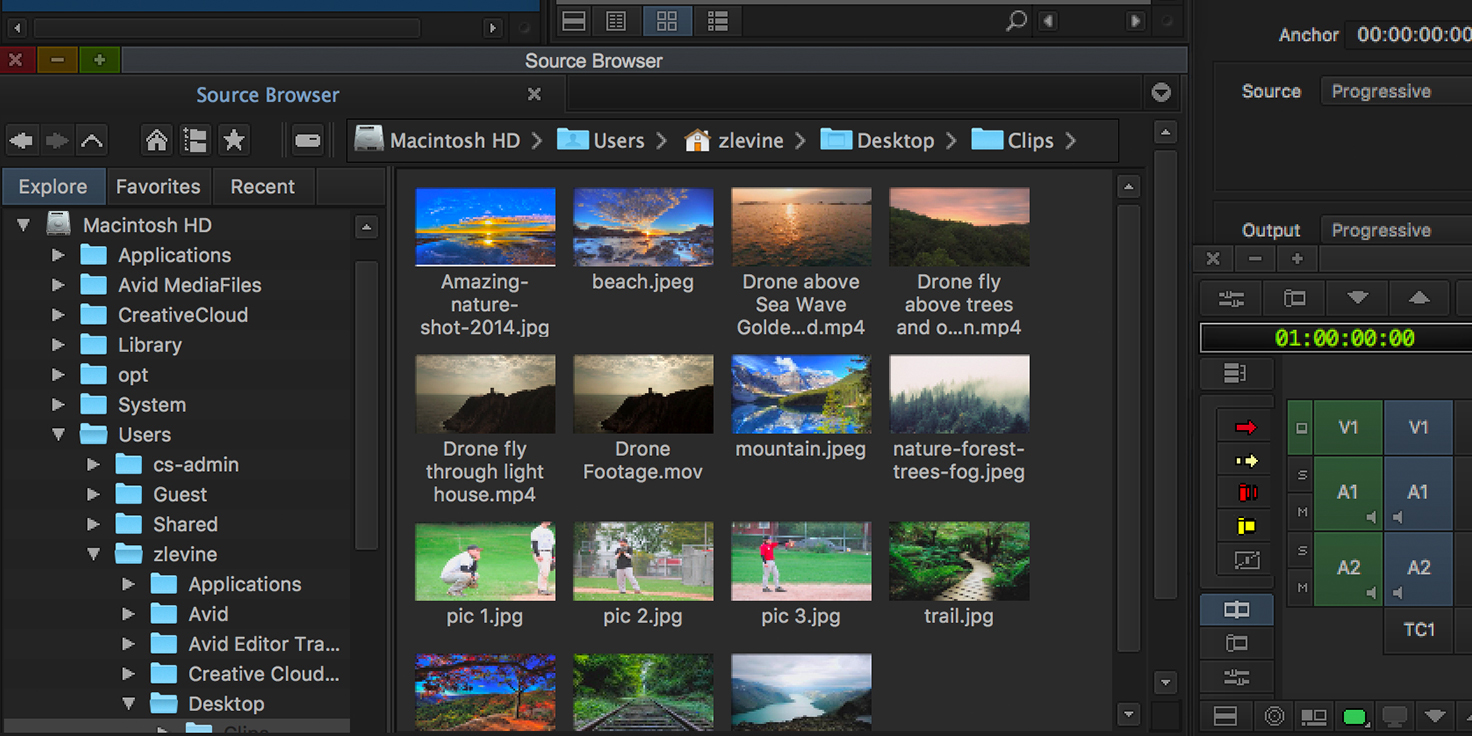
Task: Click Users in the breadcrumb path
Action: point(601,141)
